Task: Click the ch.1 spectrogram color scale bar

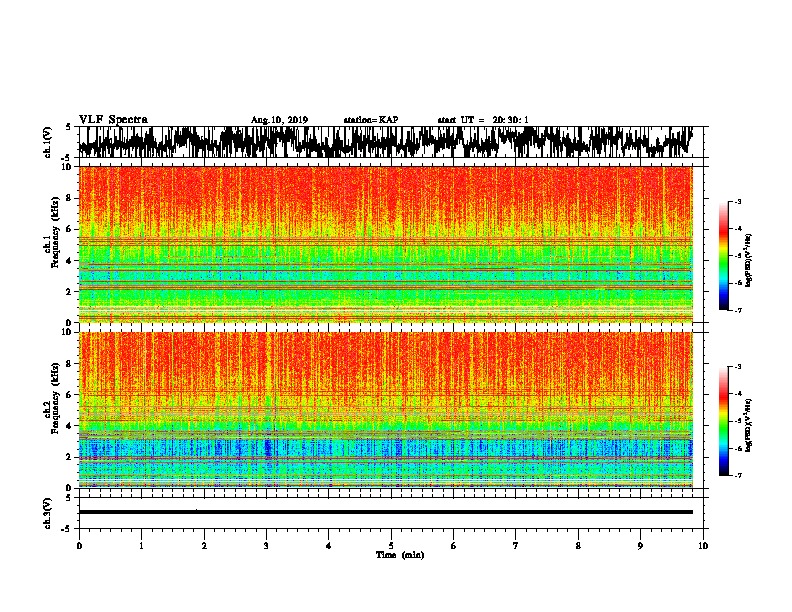Action: tap(723, 256)
